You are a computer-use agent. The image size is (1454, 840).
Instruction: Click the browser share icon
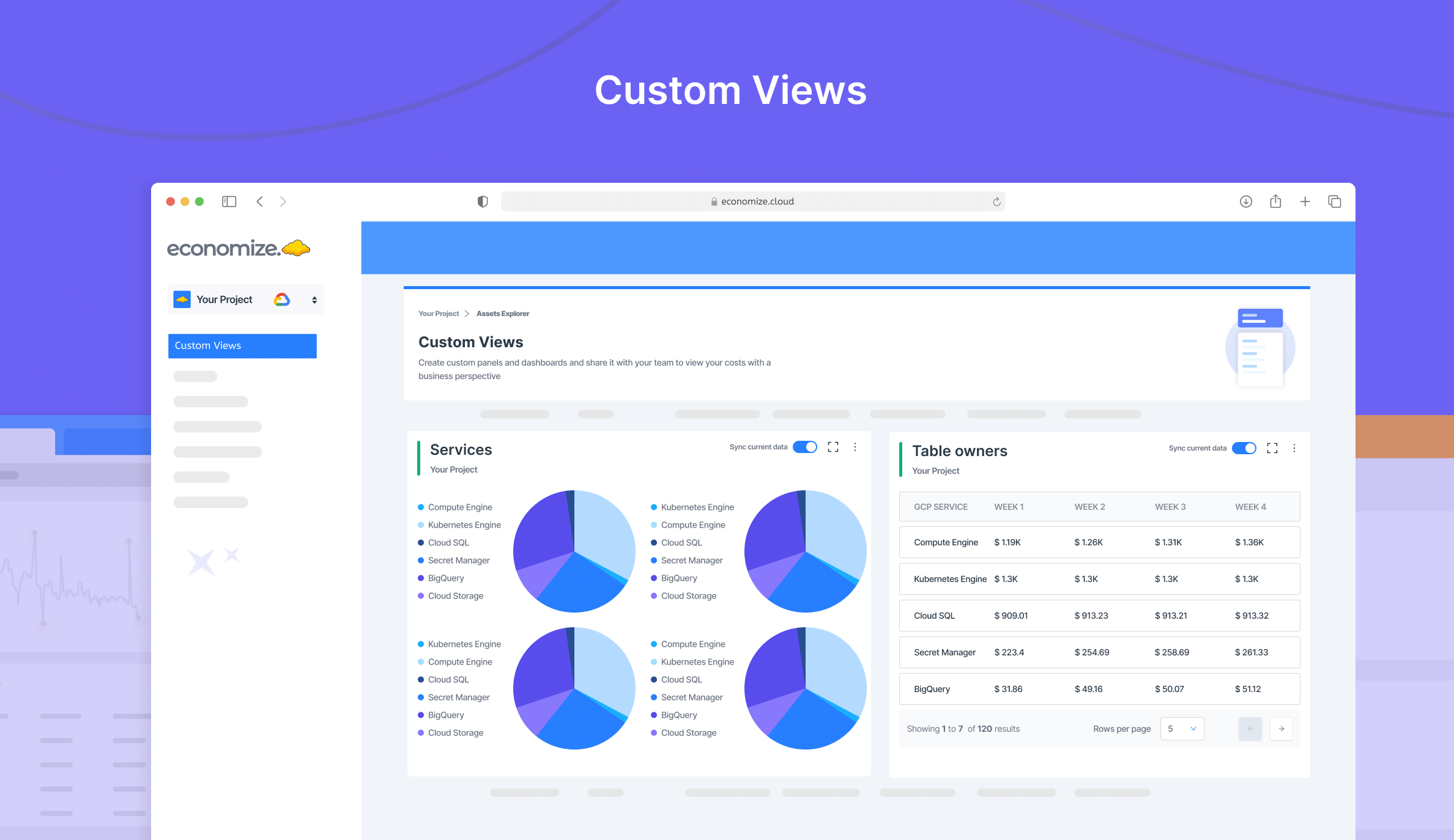[x=1275, y=202]
